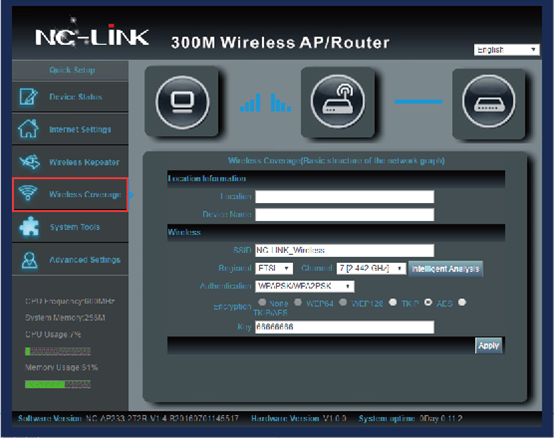Click the Location input field
The width and height of the screenshot is (554, 438).
tap(344, 197)
